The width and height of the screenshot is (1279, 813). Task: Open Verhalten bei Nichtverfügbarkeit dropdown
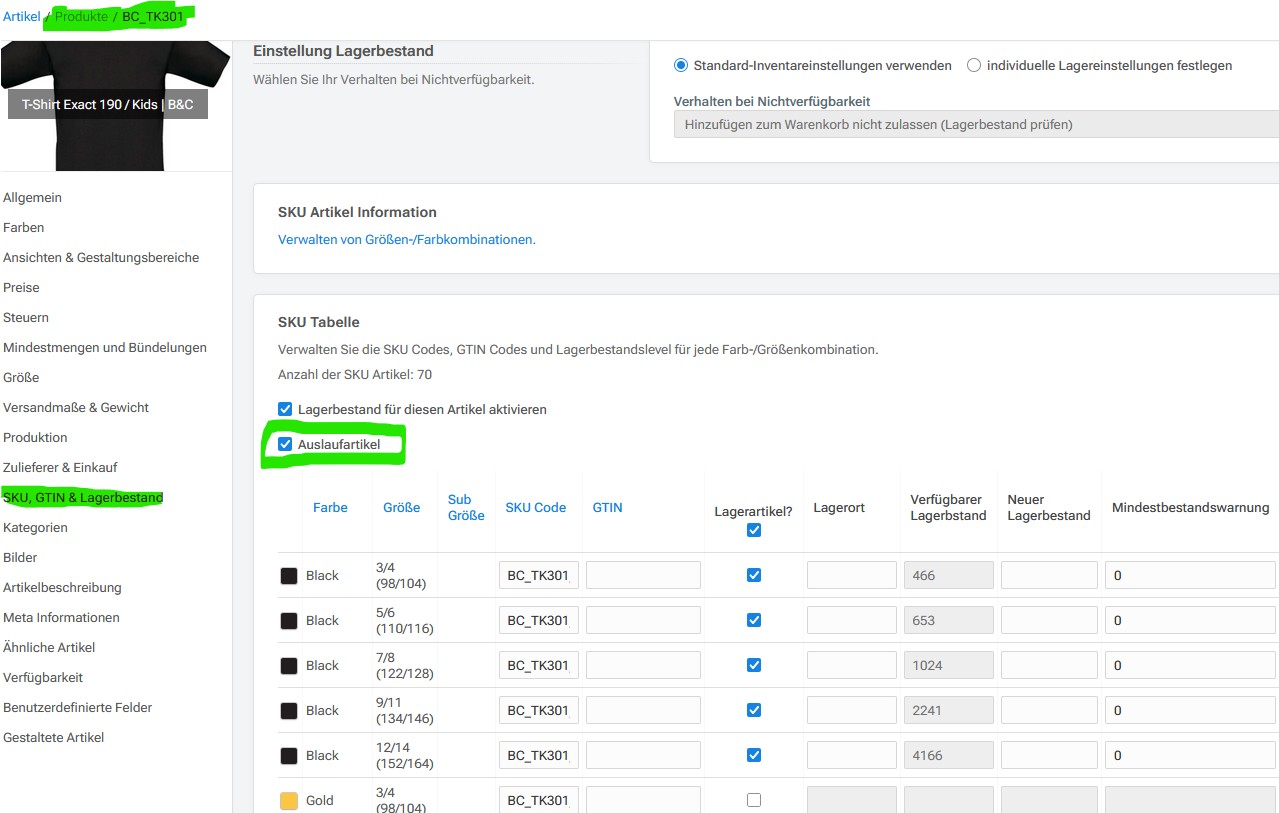(975, 125)
